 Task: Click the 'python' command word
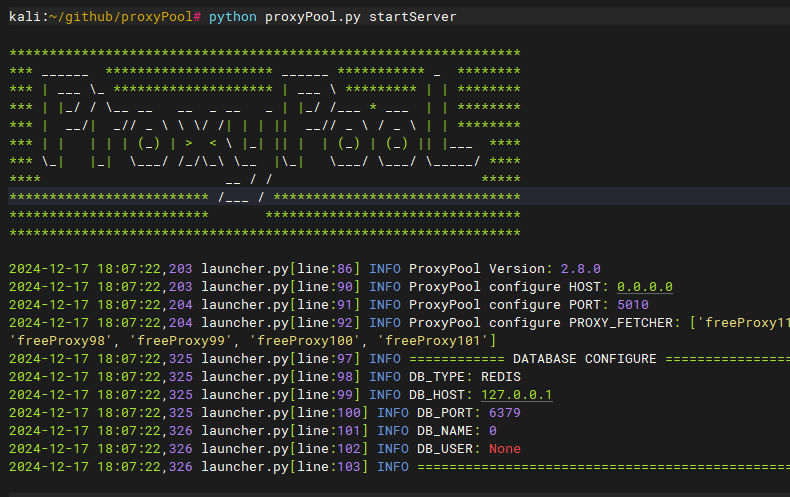(233, 17)
